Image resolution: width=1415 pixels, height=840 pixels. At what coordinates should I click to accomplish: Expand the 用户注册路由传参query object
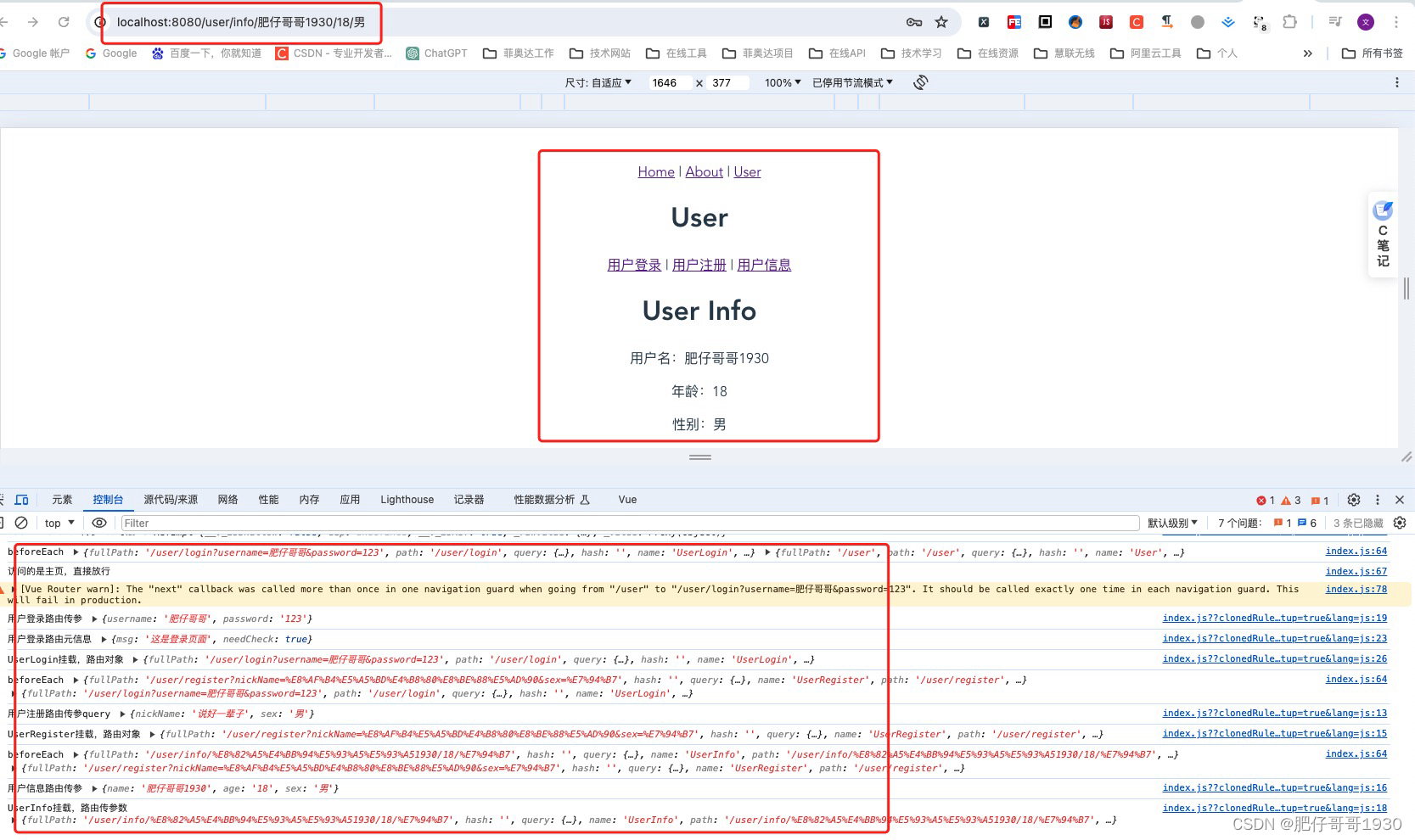point(123,714)
